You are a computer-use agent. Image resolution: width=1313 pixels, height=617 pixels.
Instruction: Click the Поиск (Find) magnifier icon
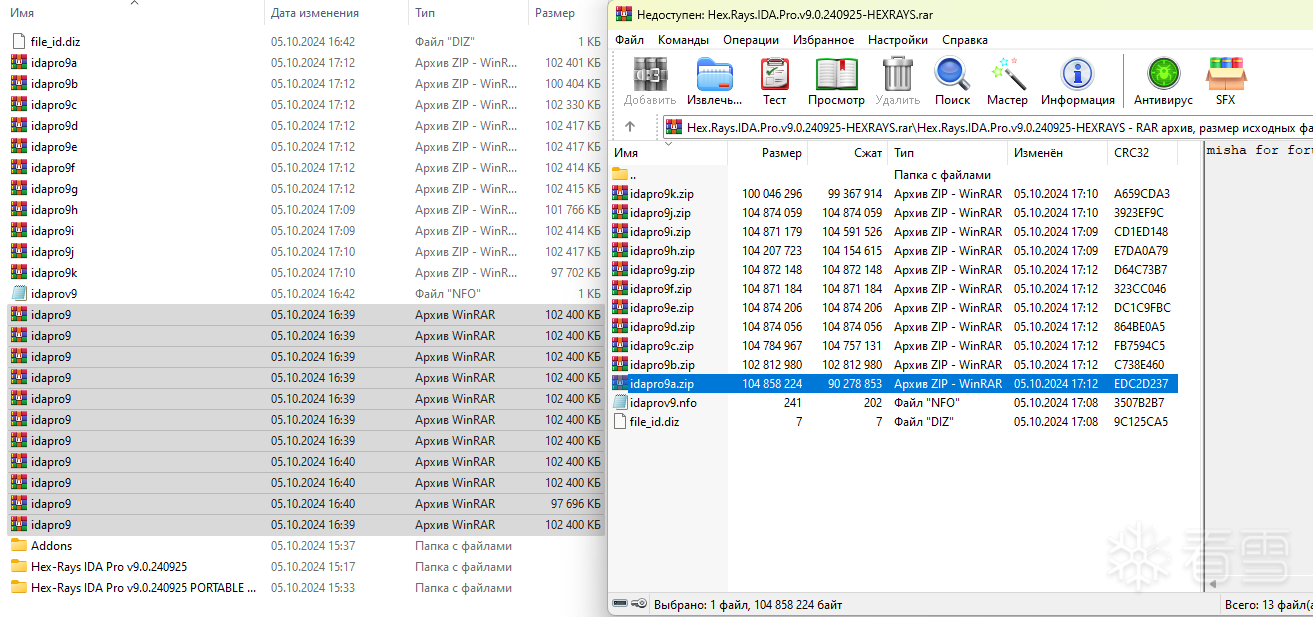click(952, 75)
